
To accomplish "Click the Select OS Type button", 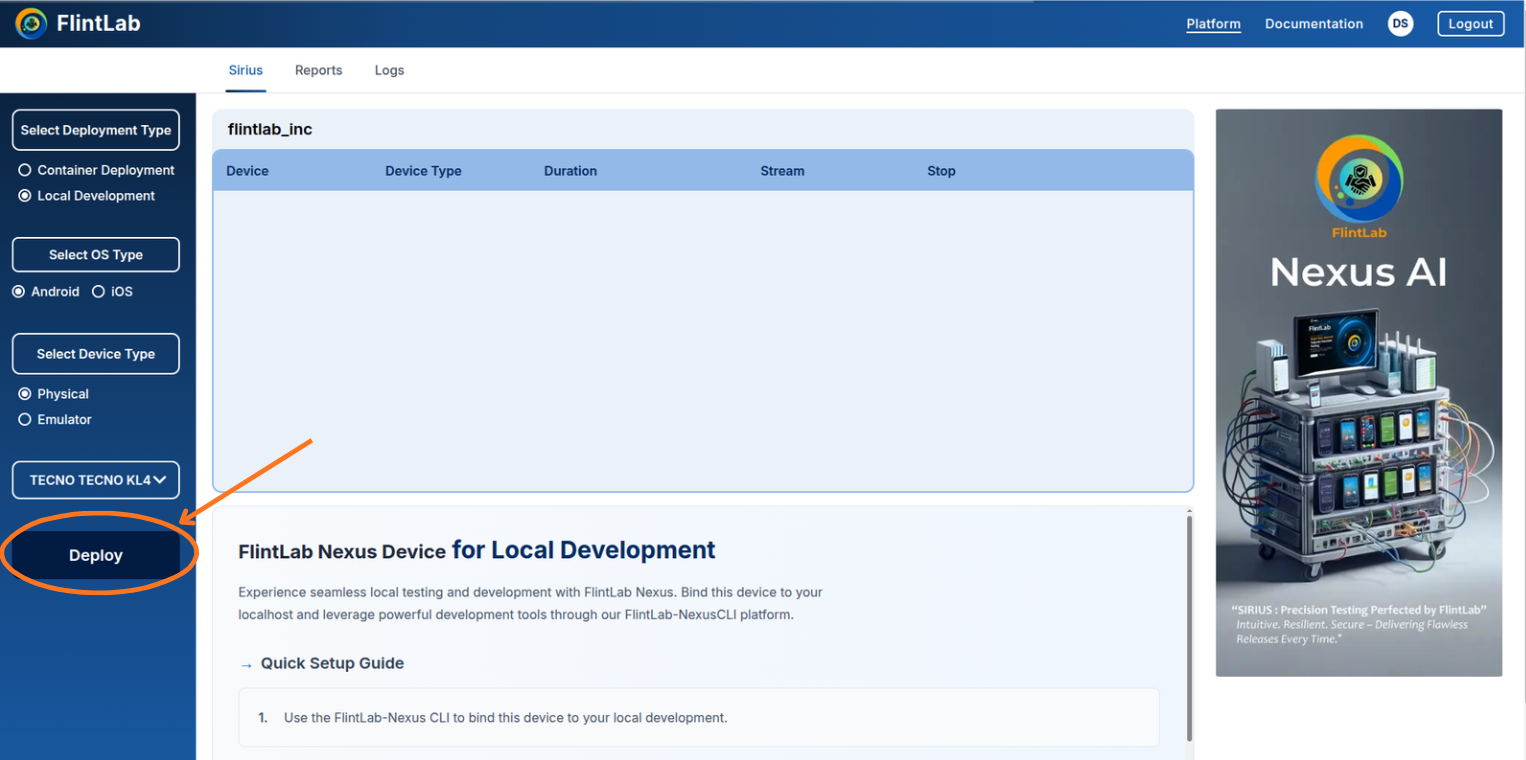I will (x=96, y=254).
